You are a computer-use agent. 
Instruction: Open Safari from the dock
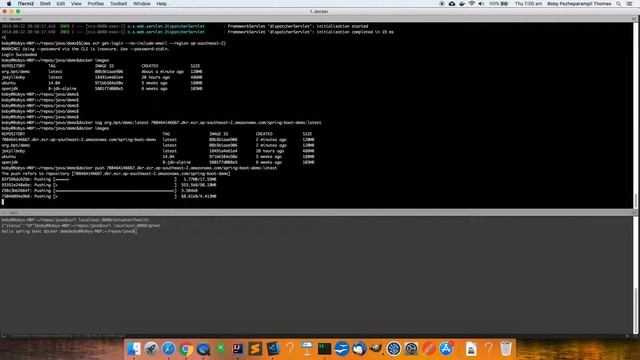[x=168, y=349]
